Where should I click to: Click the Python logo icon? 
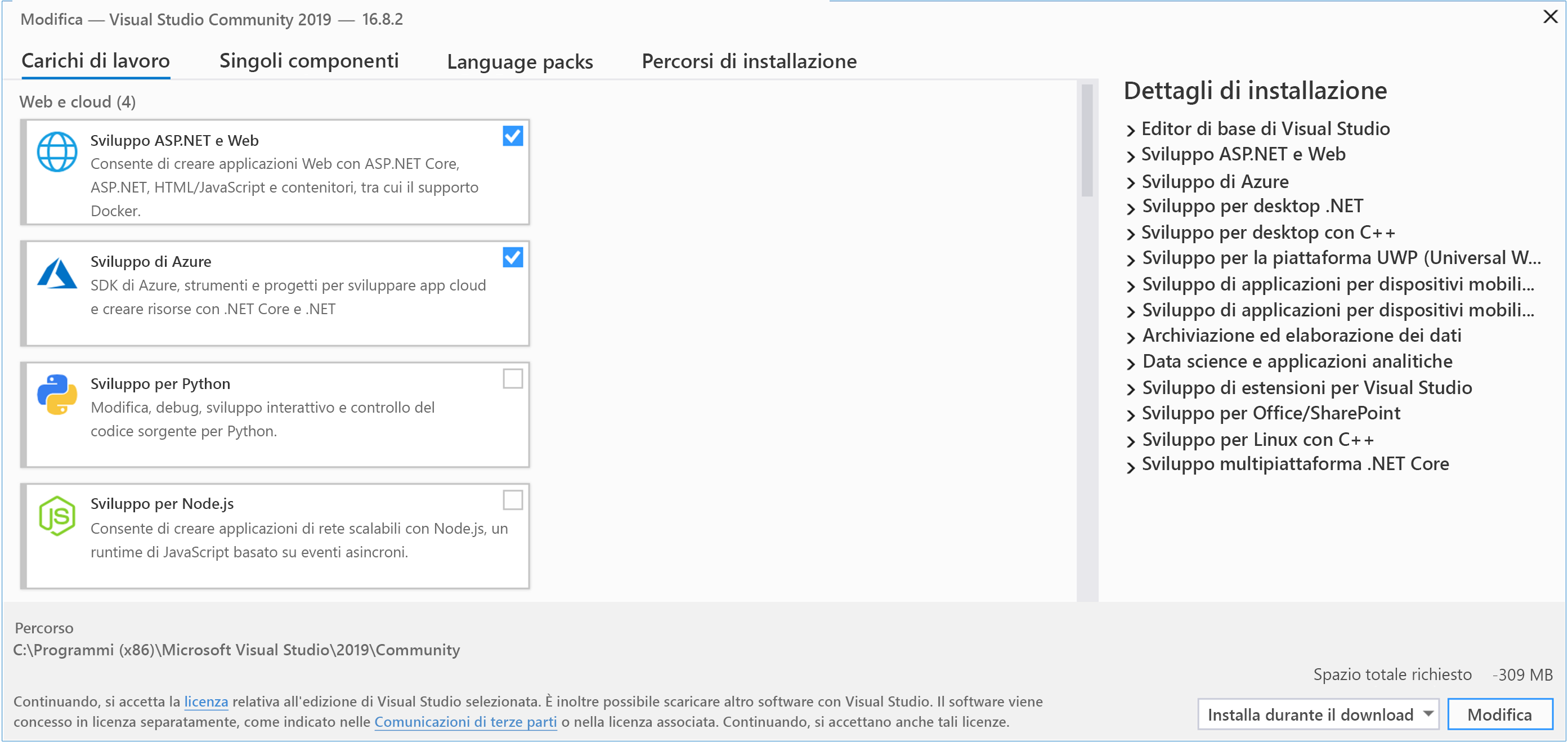tap(57, 395)
